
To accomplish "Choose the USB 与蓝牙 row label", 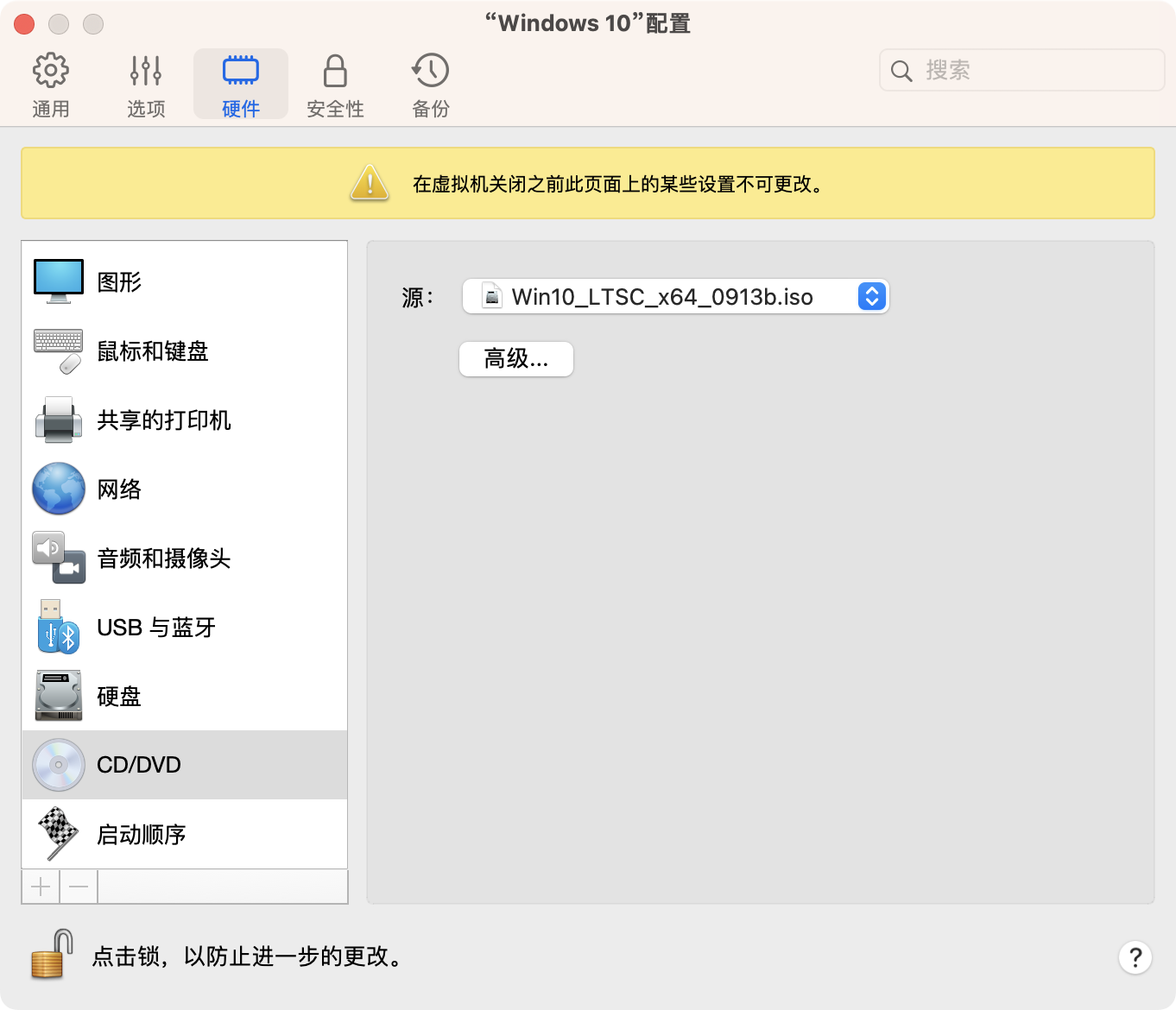I will tap(156, 628).
